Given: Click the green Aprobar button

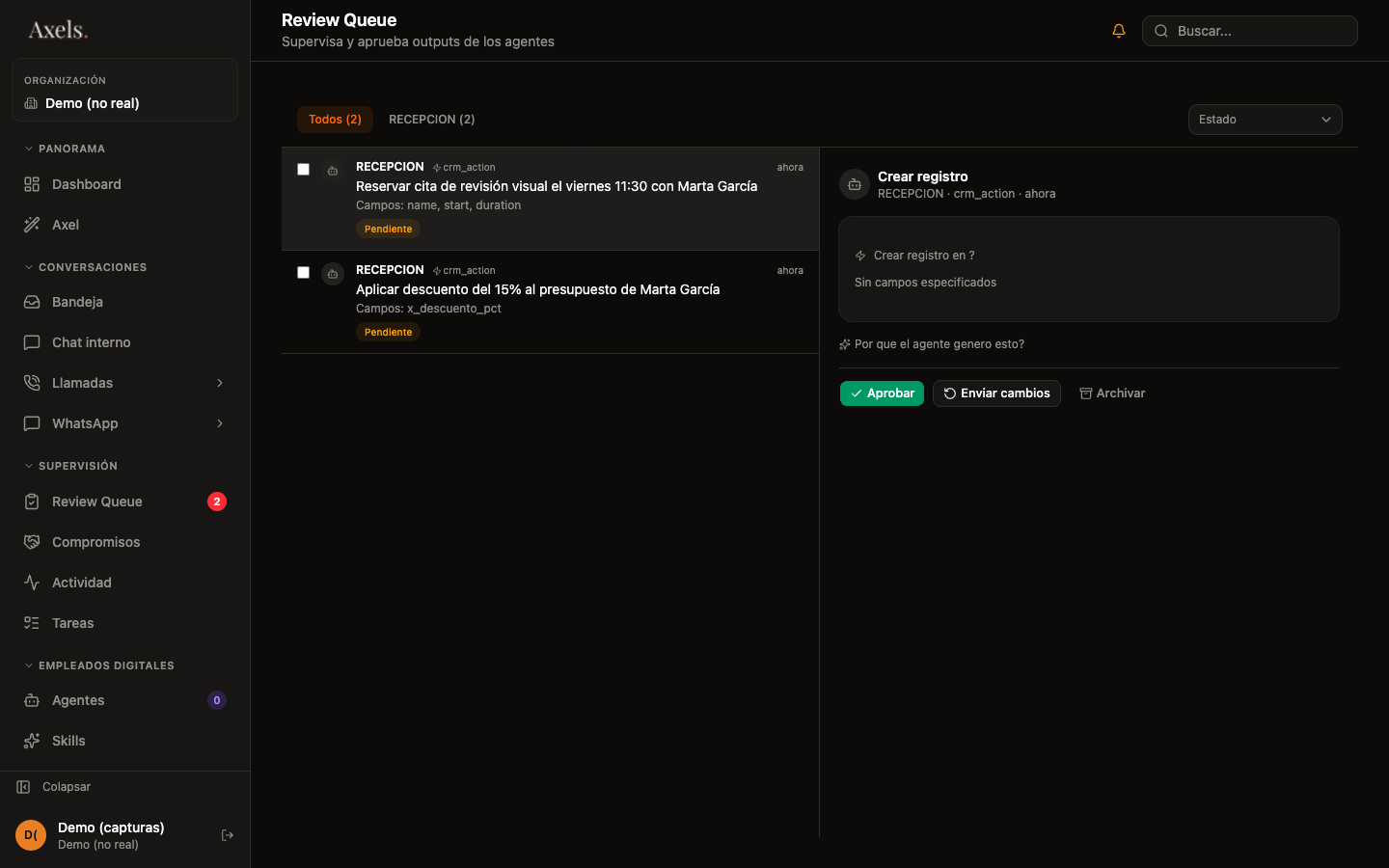Looking at the screenshot, I should click(x=882, y=393).
